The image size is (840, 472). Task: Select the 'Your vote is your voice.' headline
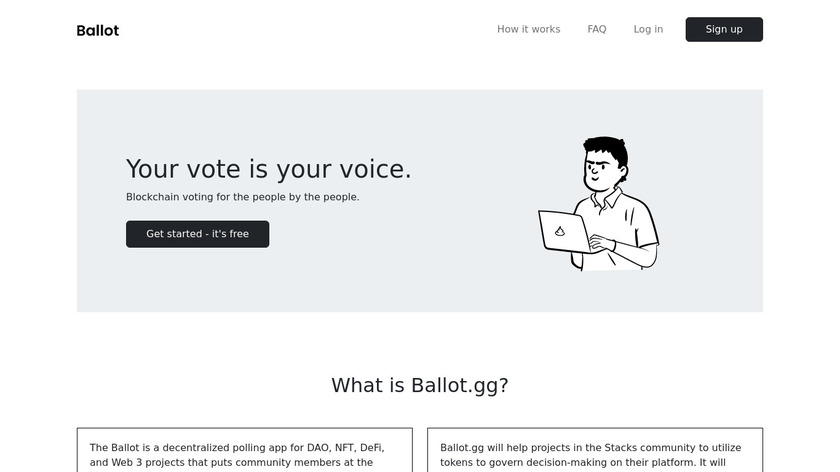tap(268, 169)
